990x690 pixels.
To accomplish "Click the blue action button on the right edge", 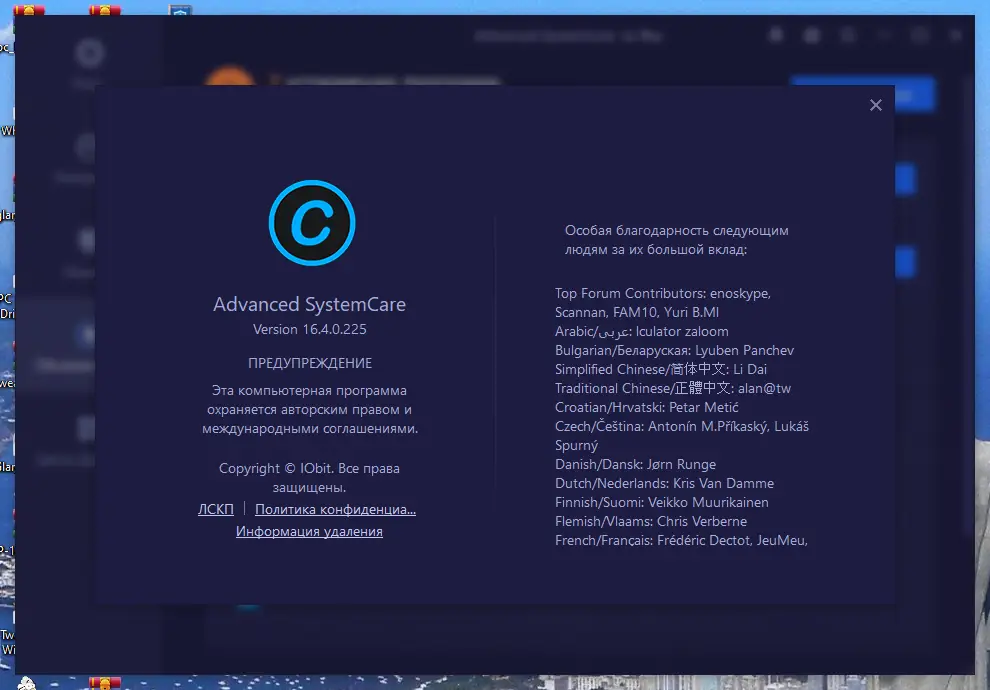I will click(906, 180).
